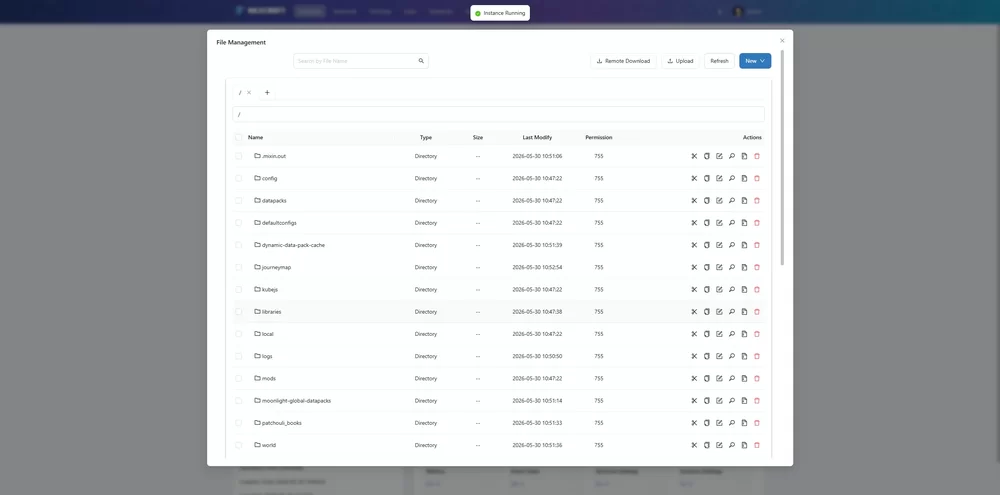Close the File Management dialog
The image size is (1000, 495).
coord(783,41)
